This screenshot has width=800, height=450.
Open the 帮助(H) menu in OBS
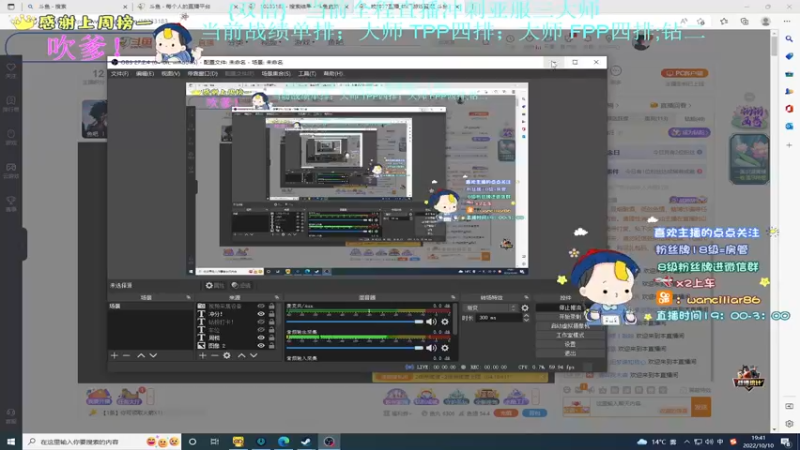tap(333, 74)
